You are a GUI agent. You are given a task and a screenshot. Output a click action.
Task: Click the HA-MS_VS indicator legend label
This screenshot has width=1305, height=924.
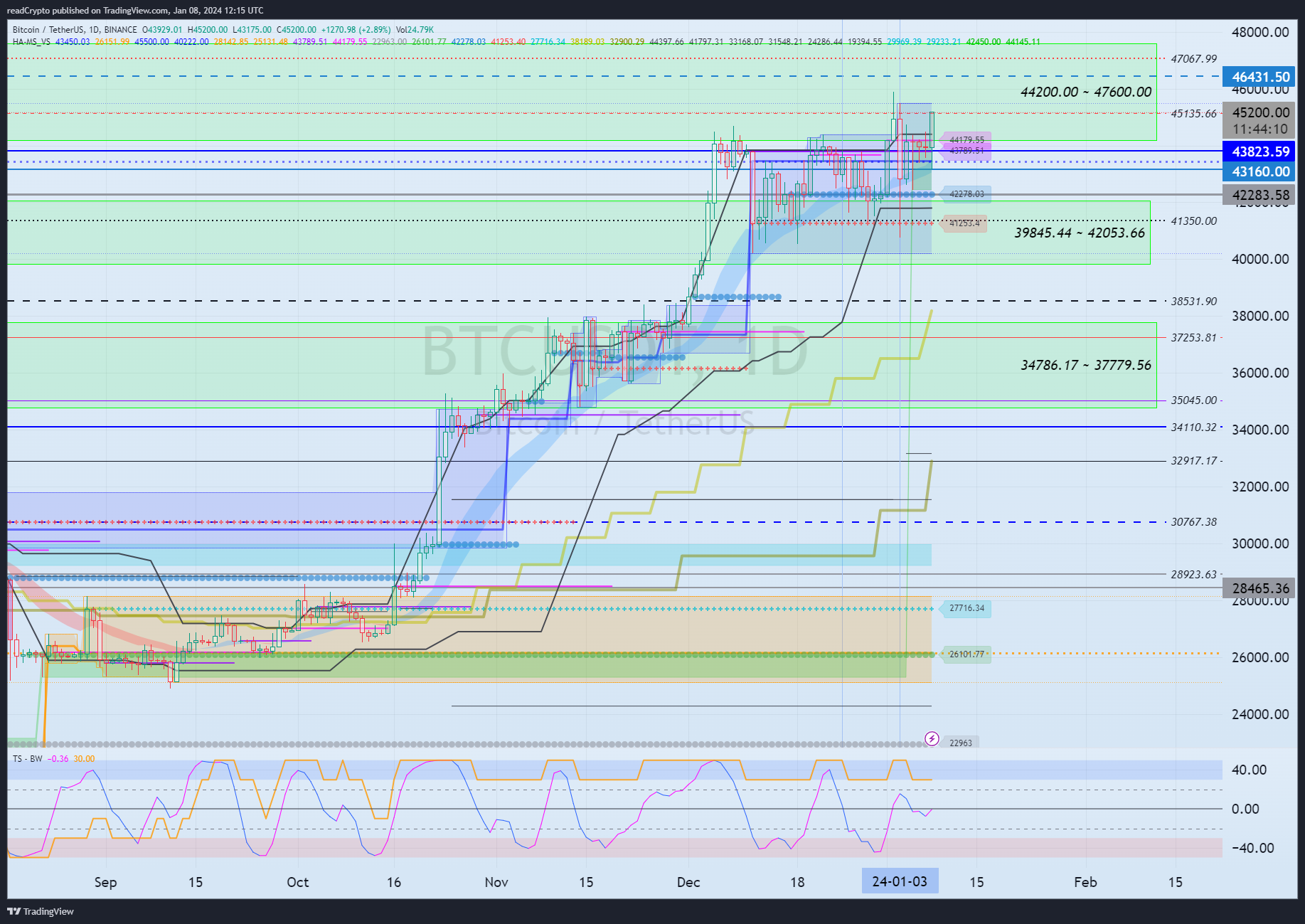[31, 42]
